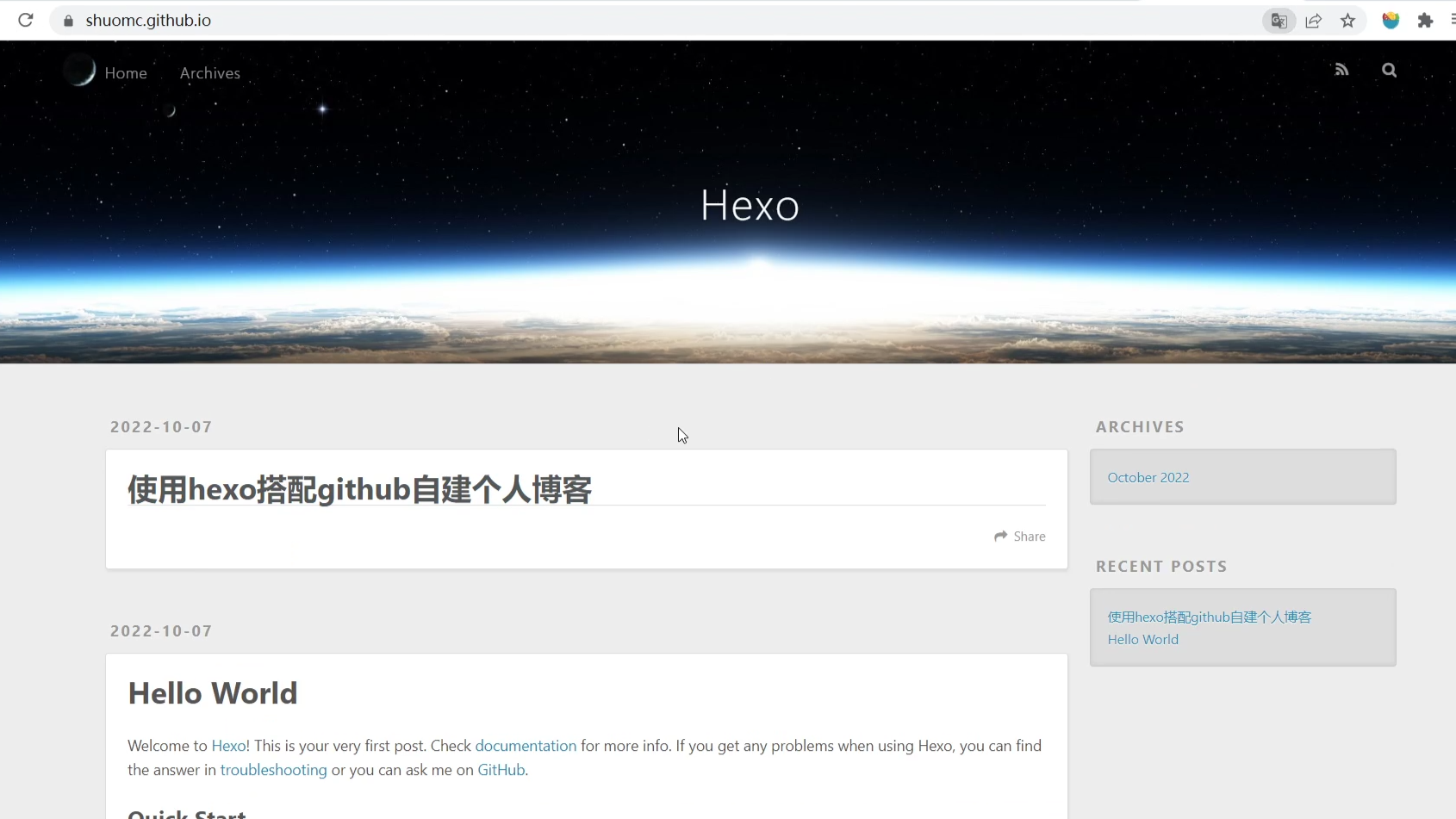The height and width of the screenshot is (819, 1456).
Task: Select the ARCHIVES sidebar heading text
Action: coord(1140,427)
